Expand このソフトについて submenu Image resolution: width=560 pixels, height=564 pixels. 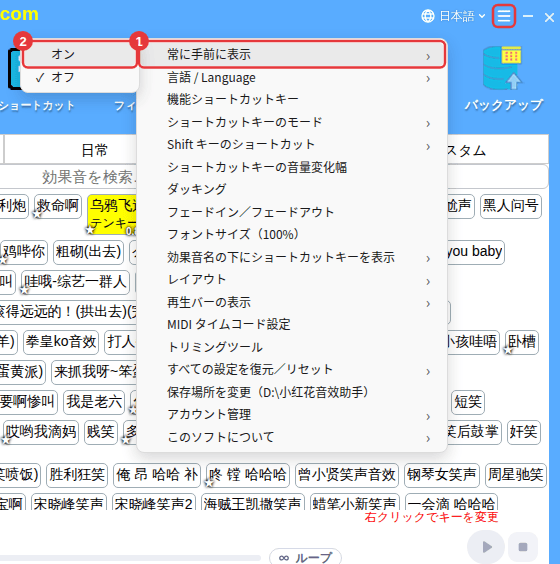292,437
